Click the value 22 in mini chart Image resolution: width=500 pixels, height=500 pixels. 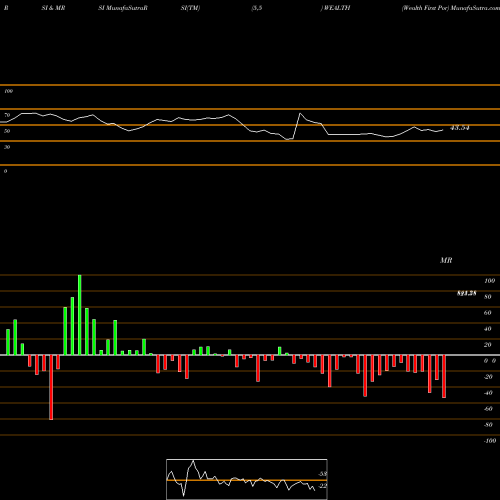point(323,486)
